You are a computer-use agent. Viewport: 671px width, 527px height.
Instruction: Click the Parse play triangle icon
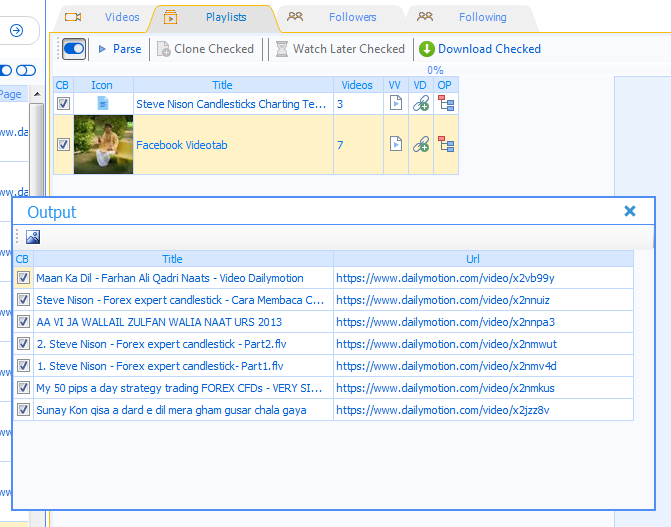102,49
